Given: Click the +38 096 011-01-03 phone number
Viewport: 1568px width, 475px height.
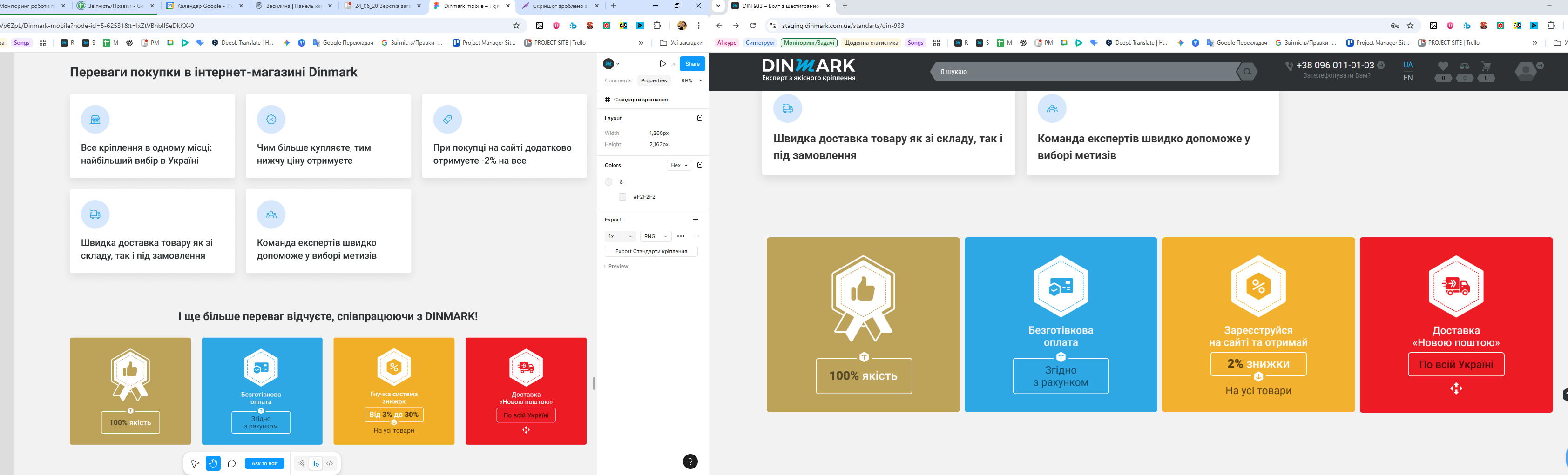Looking at the screenshot, I should 1335,65.
